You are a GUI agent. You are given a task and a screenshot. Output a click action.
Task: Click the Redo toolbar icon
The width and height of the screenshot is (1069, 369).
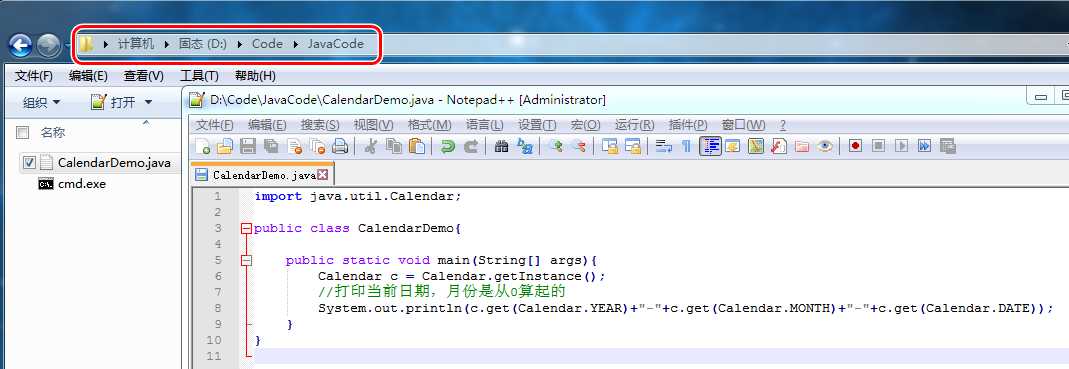[470, 146]
